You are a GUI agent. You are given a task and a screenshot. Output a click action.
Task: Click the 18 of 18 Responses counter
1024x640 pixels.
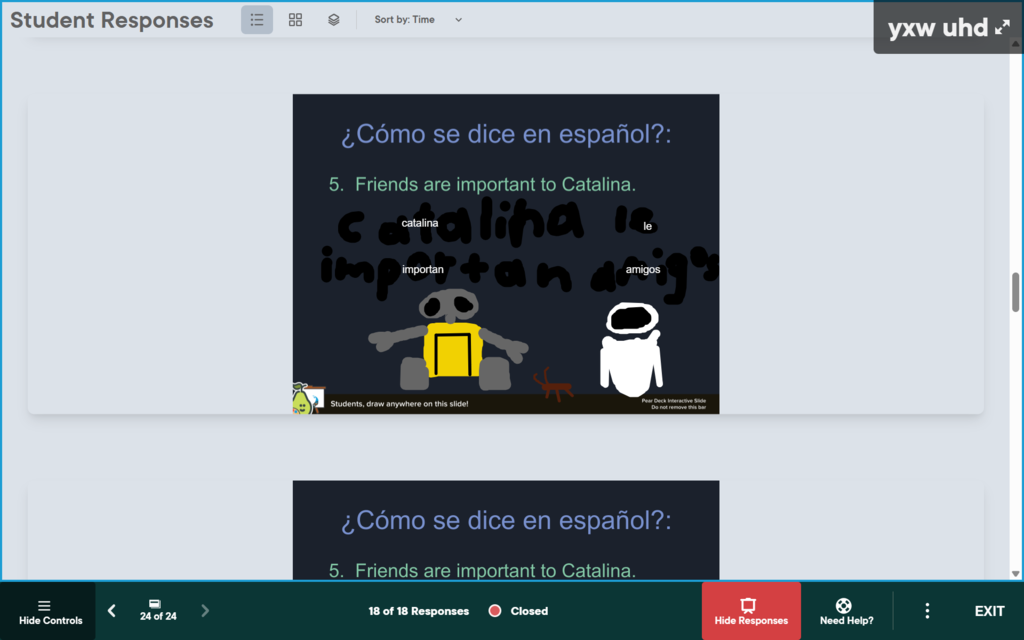pos(418,611)
